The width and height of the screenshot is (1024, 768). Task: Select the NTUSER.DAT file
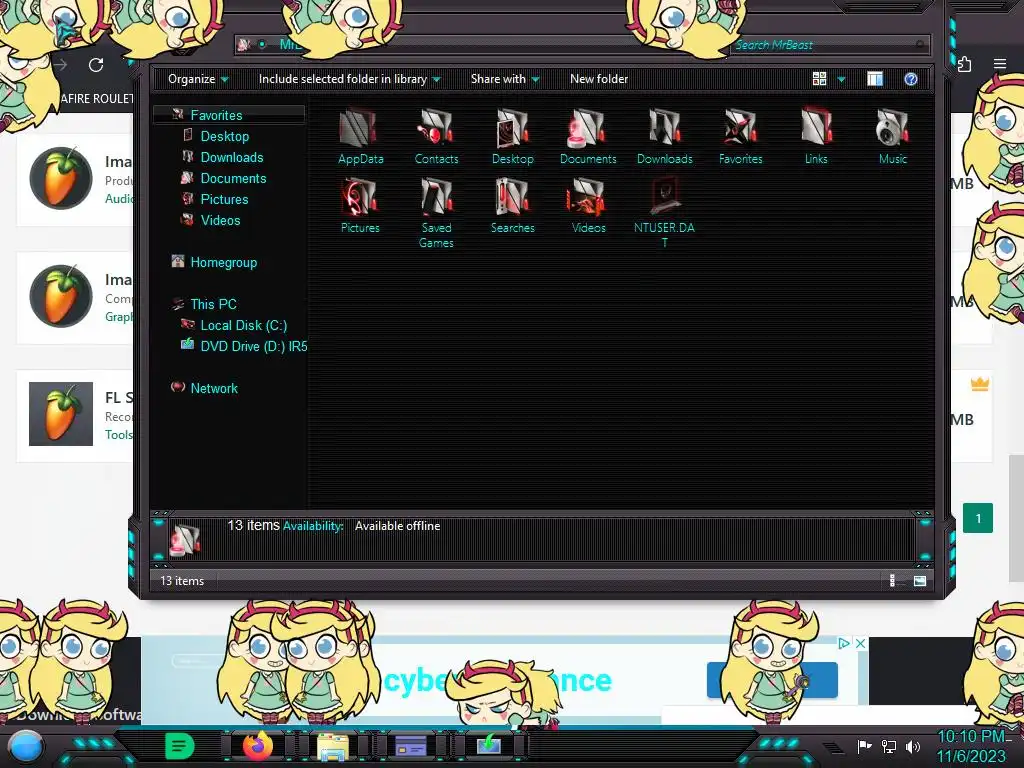(x=664, y=213)
